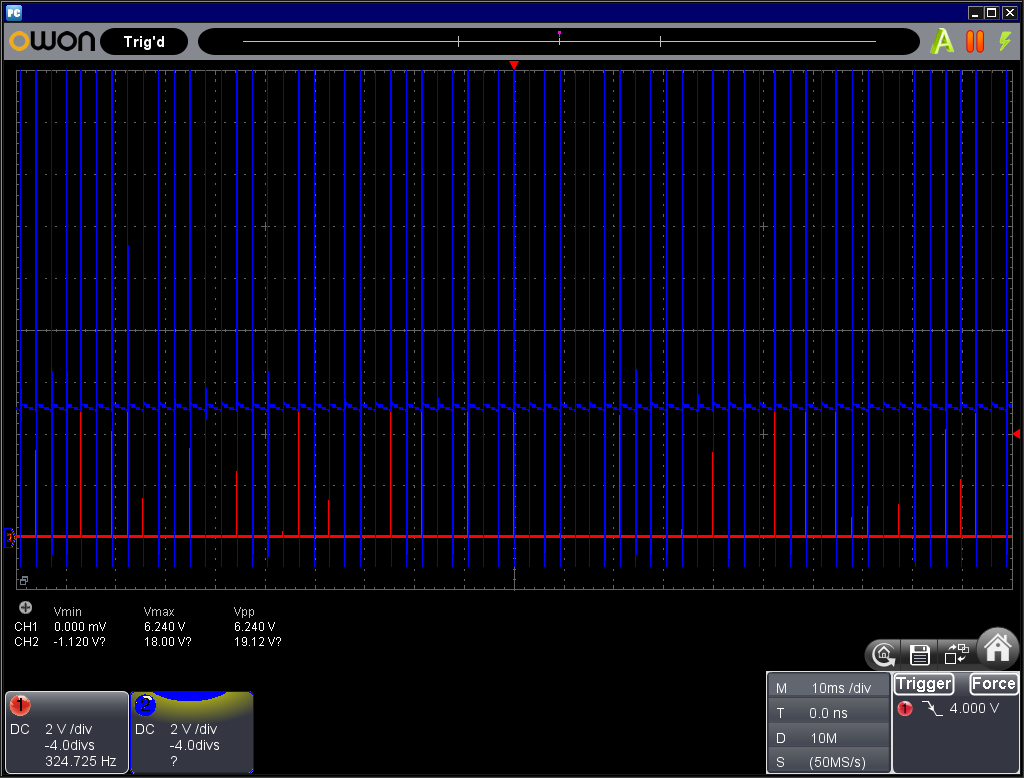Click CH1 2 V /div scale setting

69,729
